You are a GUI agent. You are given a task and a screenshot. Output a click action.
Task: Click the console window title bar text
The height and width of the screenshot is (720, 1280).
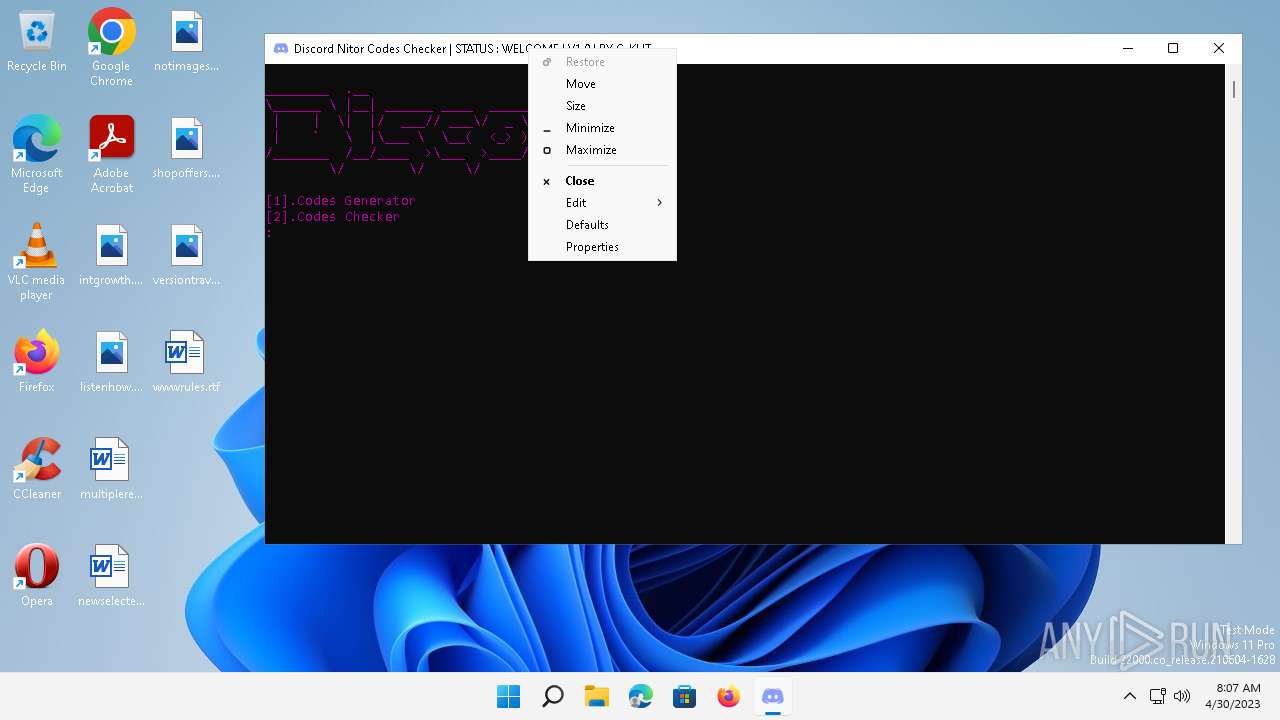(x=472, y=48)
